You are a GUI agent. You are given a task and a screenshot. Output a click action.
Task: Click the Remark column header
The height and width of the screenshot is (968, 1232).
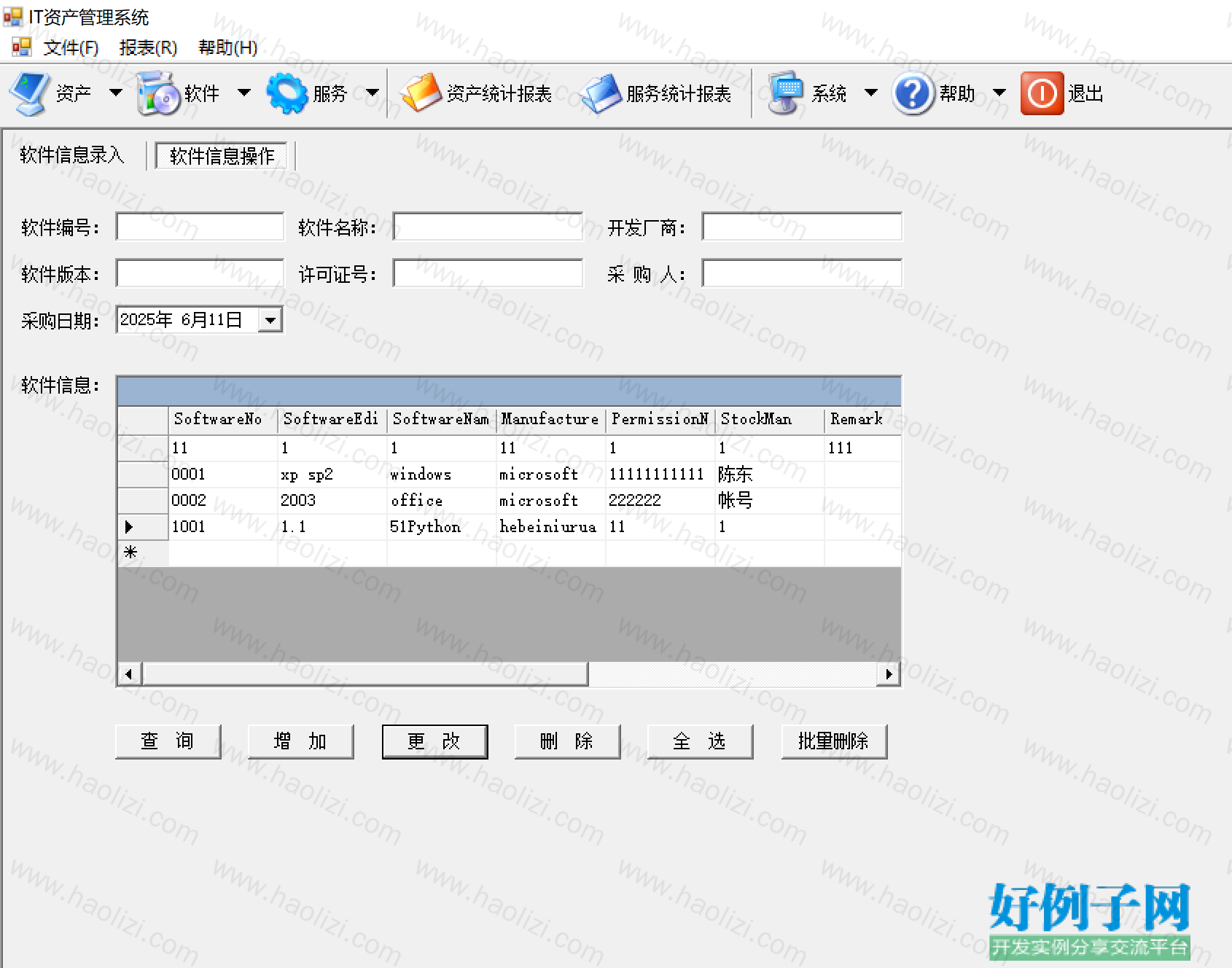point(863,419)
